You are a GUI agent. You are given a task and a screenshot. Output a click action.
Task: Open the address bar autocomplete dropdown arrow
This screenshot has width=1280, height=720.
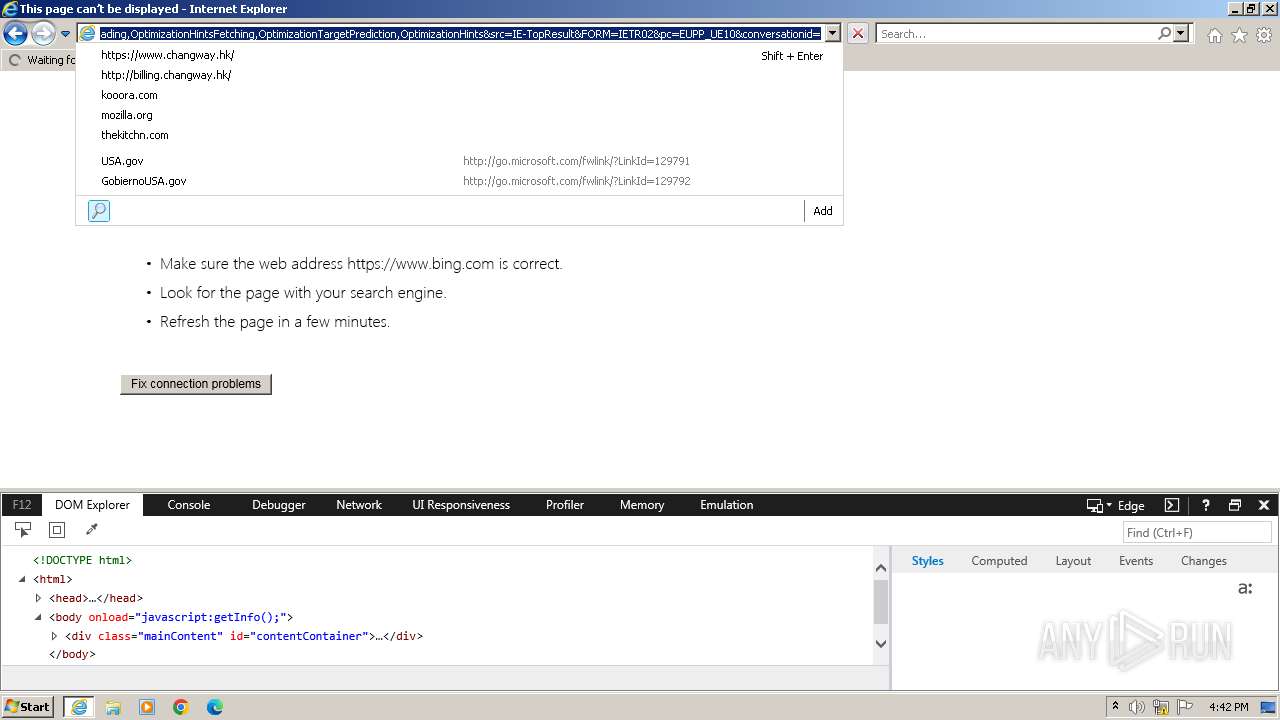832,34
